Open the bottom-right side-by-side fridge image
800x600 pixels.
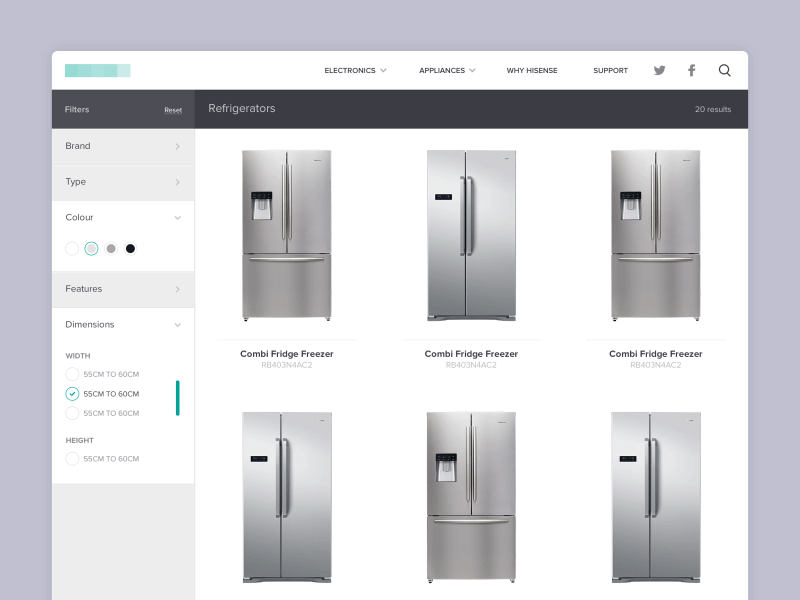[656, 497]
